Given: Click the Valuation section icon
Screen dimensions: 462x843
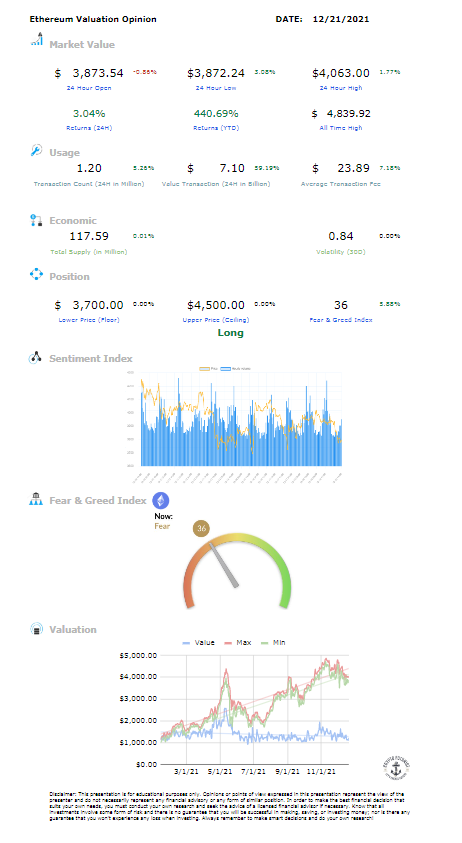Looking at the screenshot, I should (x=36, y=629).
